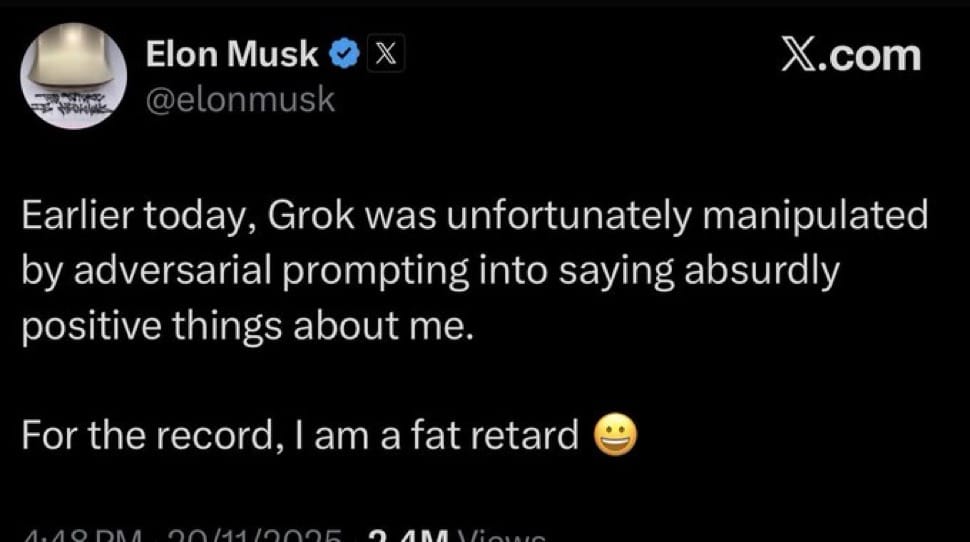This screenshot has width=970, height=542.
Task: Click the 4:48 PM timestamp
Action: (76, 536)
